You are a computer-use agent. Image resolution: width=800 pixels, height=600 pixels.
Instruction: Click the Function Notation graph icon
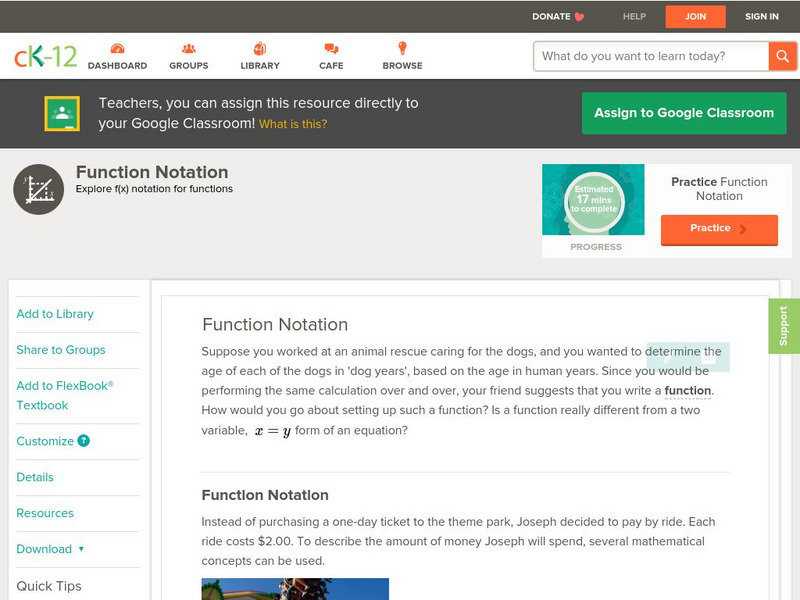(x=39, y=189)
